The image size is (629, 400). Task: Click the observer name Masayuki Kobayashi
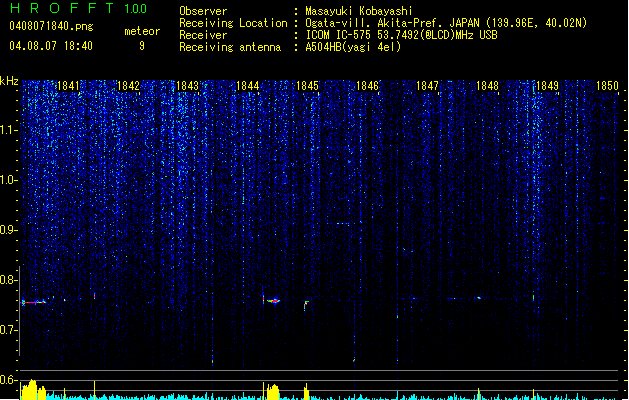point(359,11)
